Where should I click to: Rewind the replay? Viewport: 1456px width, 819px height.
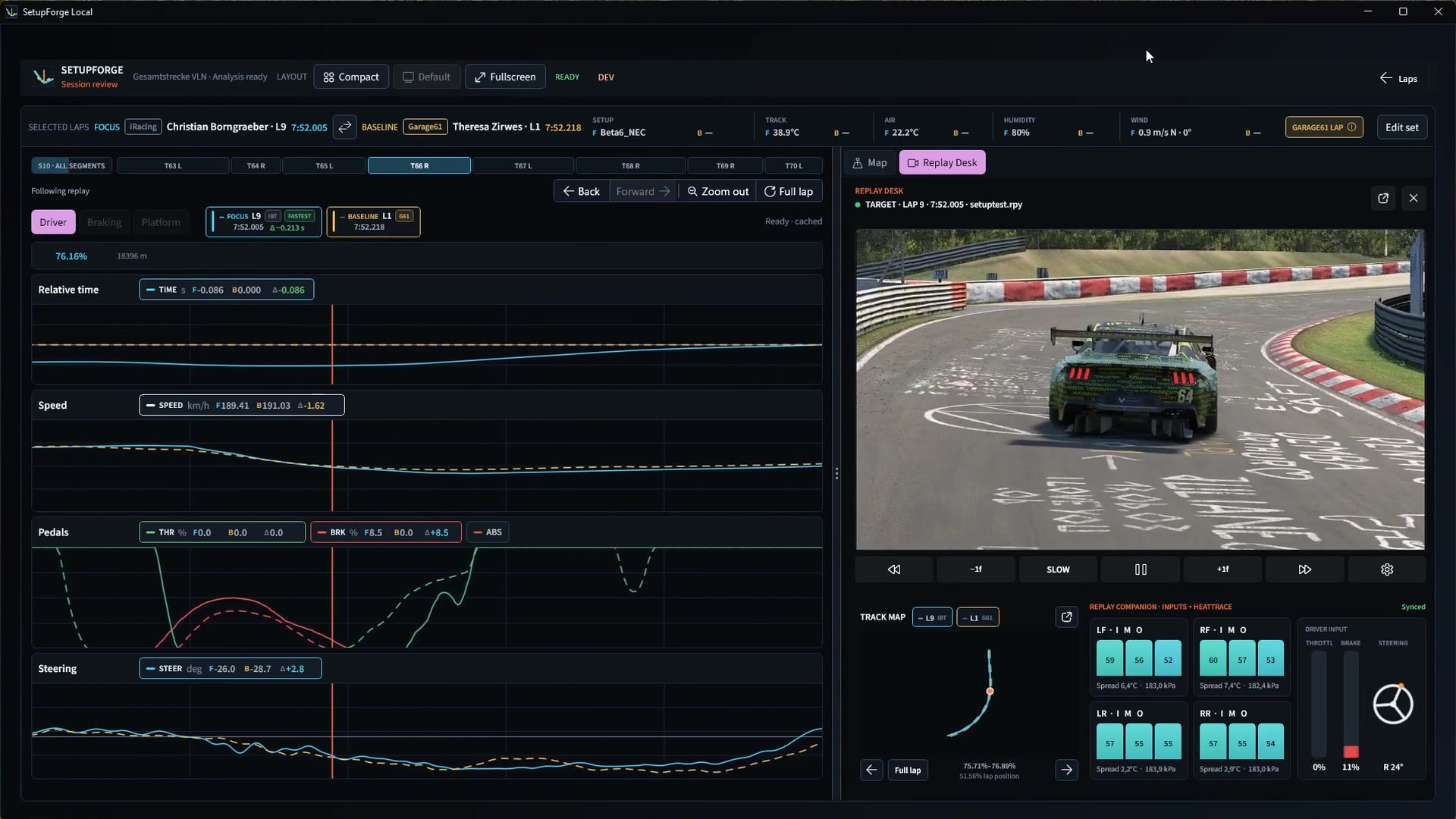(x=894, y=570)
